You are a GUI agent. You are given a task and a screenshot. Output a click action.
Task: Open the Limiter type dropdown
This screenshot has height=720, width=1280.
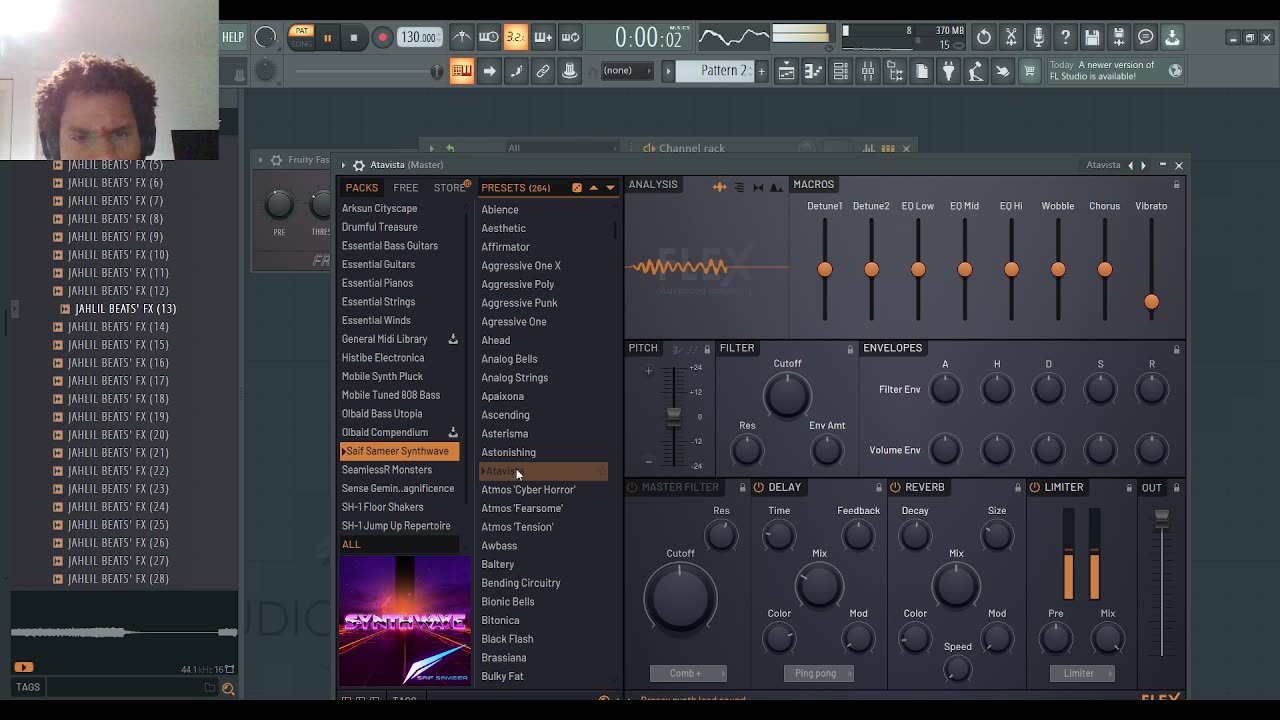click(x=1080, y=673)
